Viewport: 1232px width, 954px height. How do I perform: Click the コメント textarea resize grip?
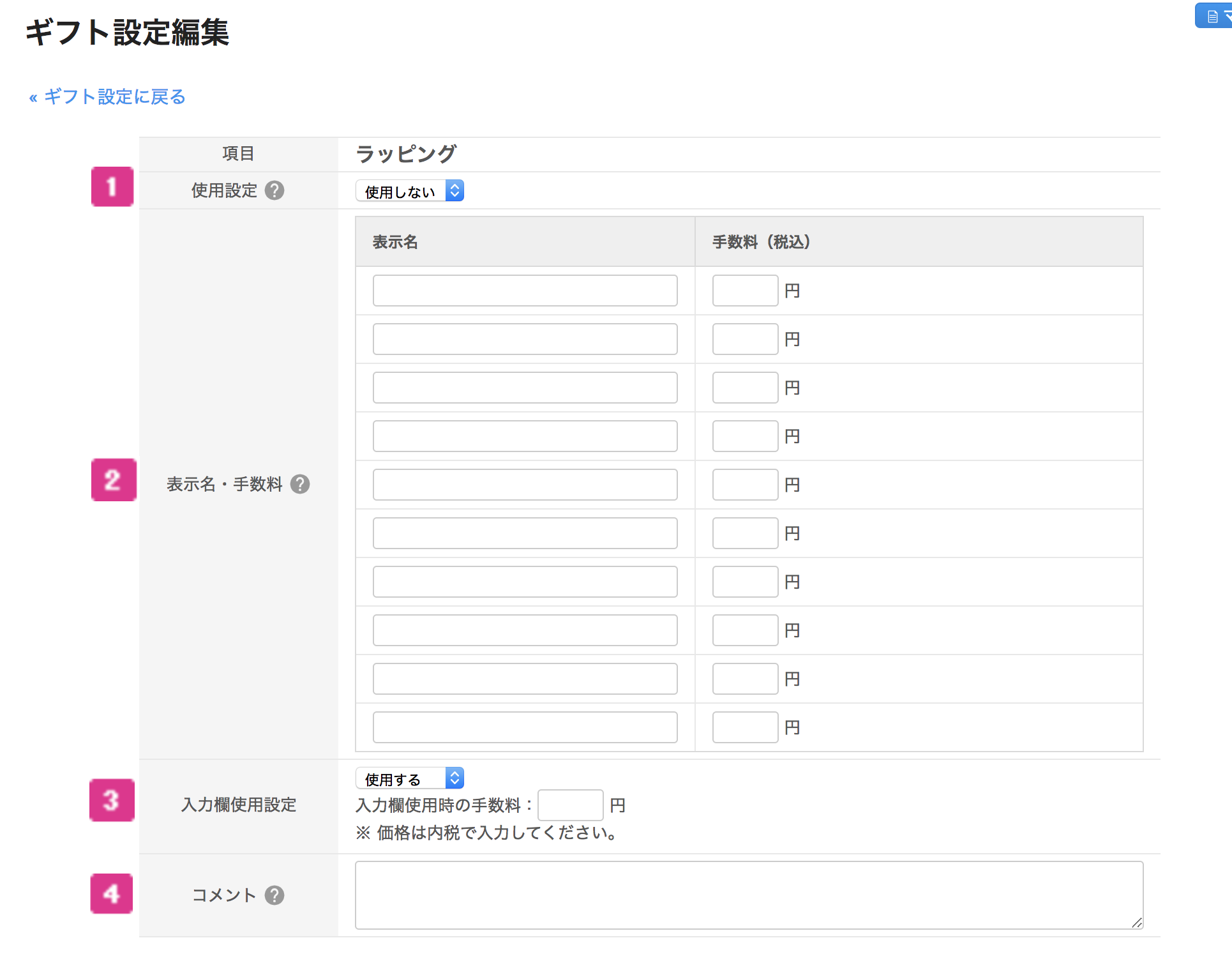[1137, 923]
